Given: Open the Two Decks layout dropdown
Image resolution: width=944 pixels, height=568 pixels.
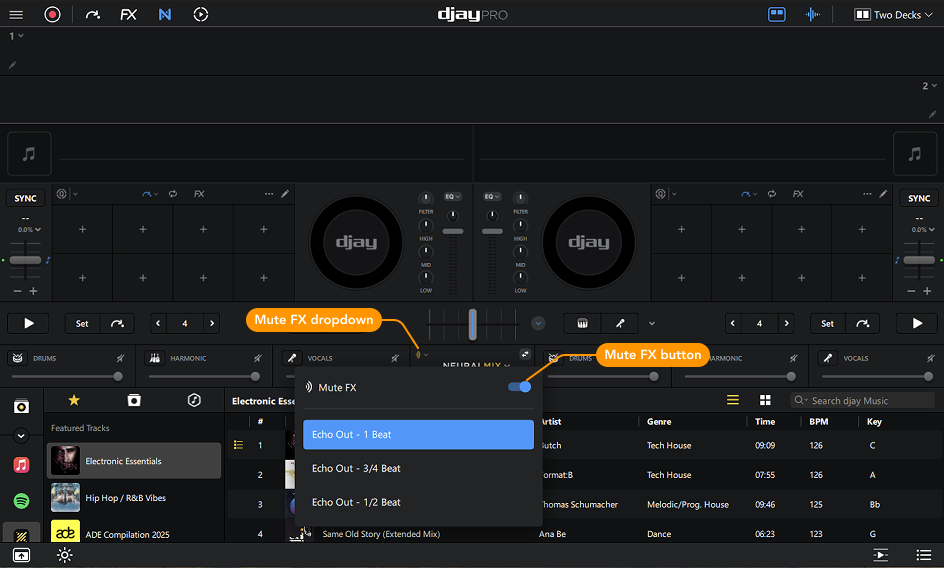Looking at the screenshot, I should [893, 14].
